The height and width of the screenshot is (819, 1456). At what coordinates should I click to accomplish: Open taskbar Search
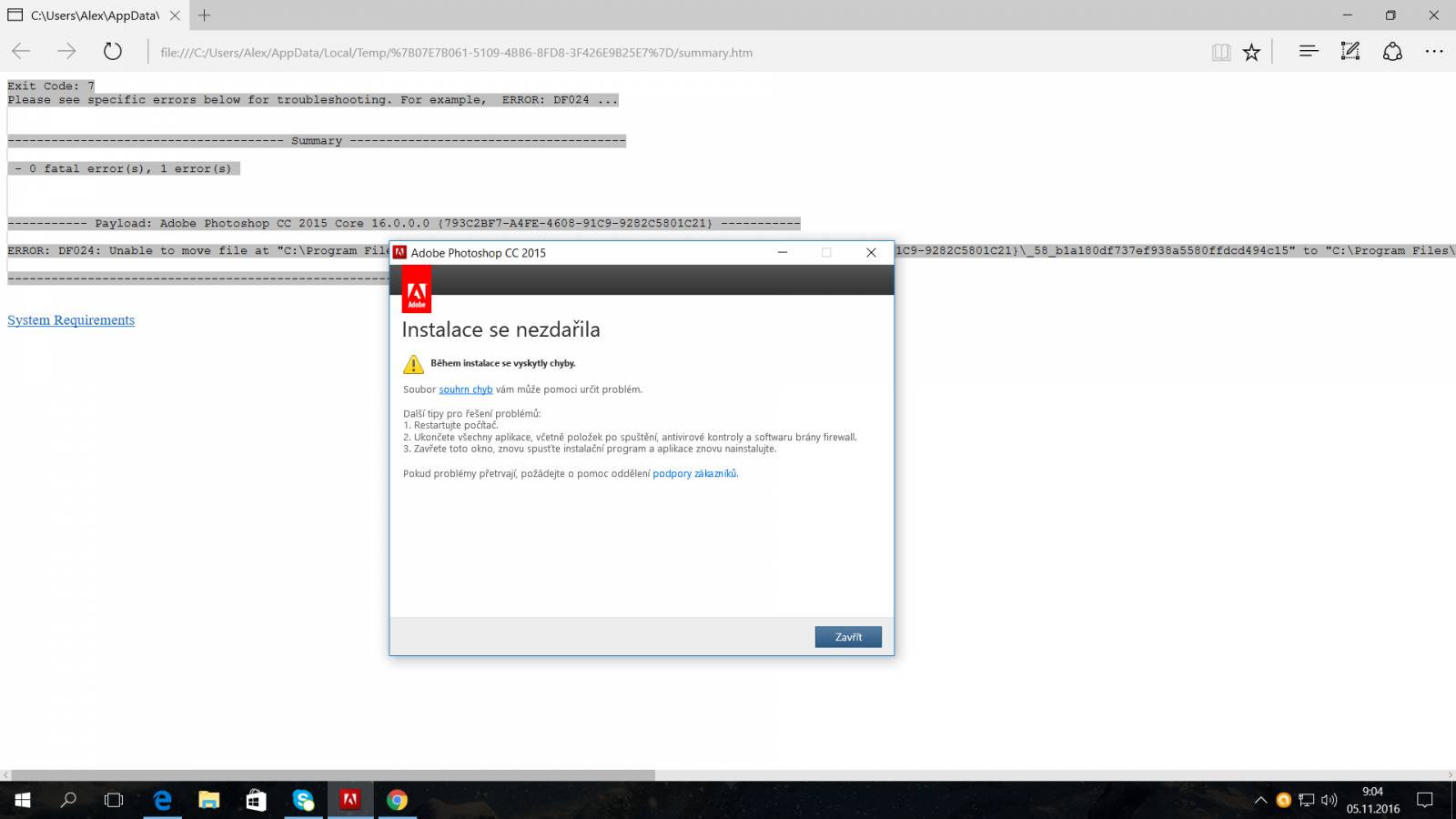point(68,800)
